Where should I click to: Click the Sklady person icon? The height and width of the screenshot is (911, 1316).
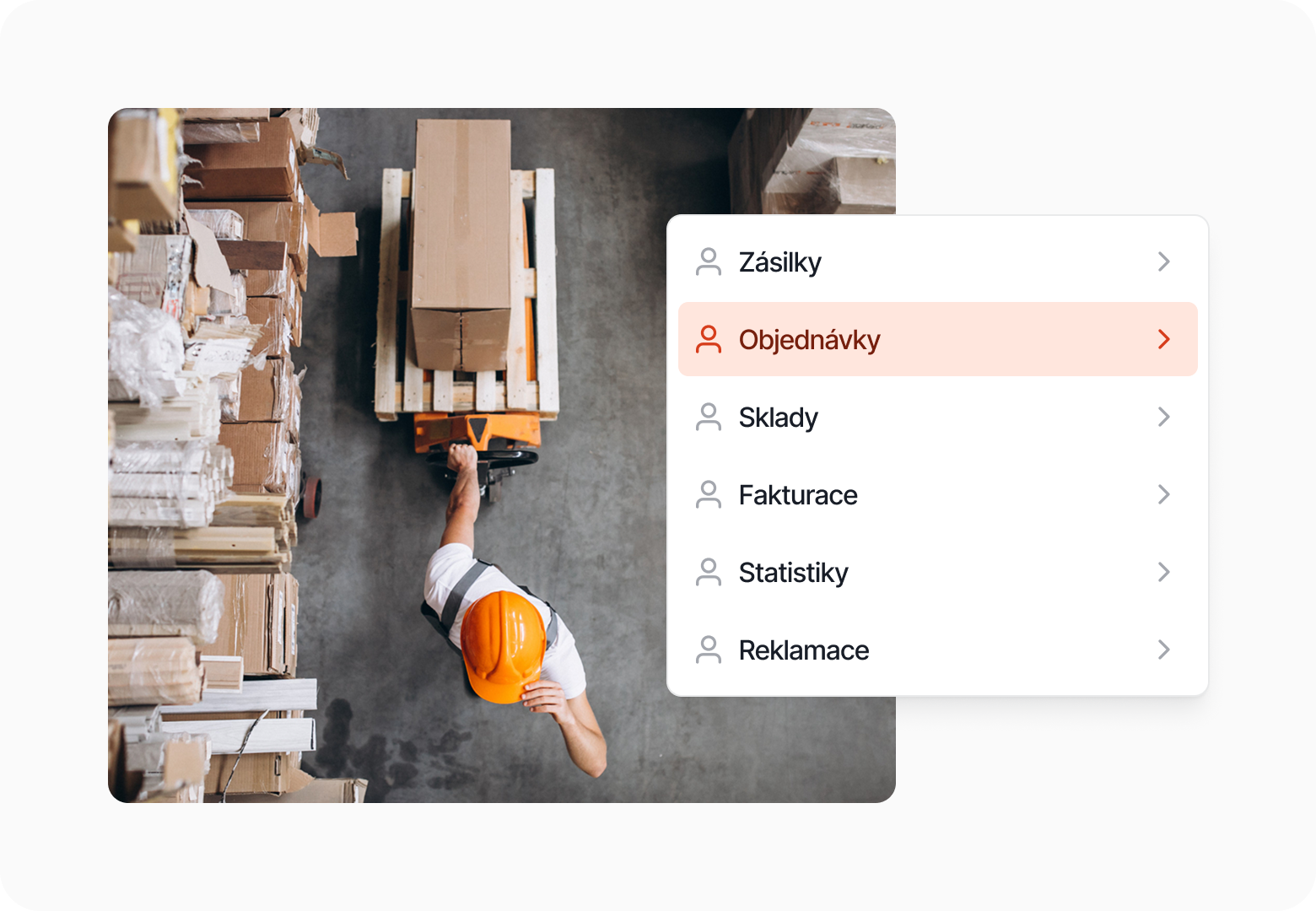(x=709, y=417)
